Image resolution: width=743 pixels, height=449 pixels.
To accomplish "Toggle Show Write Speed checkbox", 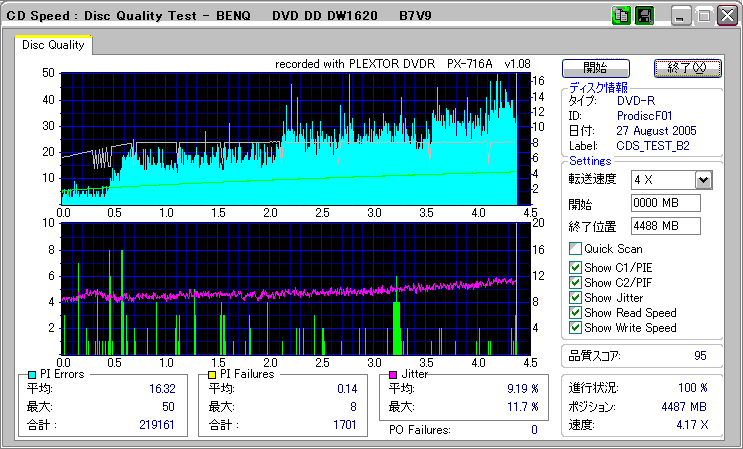I will pos(575,327).
